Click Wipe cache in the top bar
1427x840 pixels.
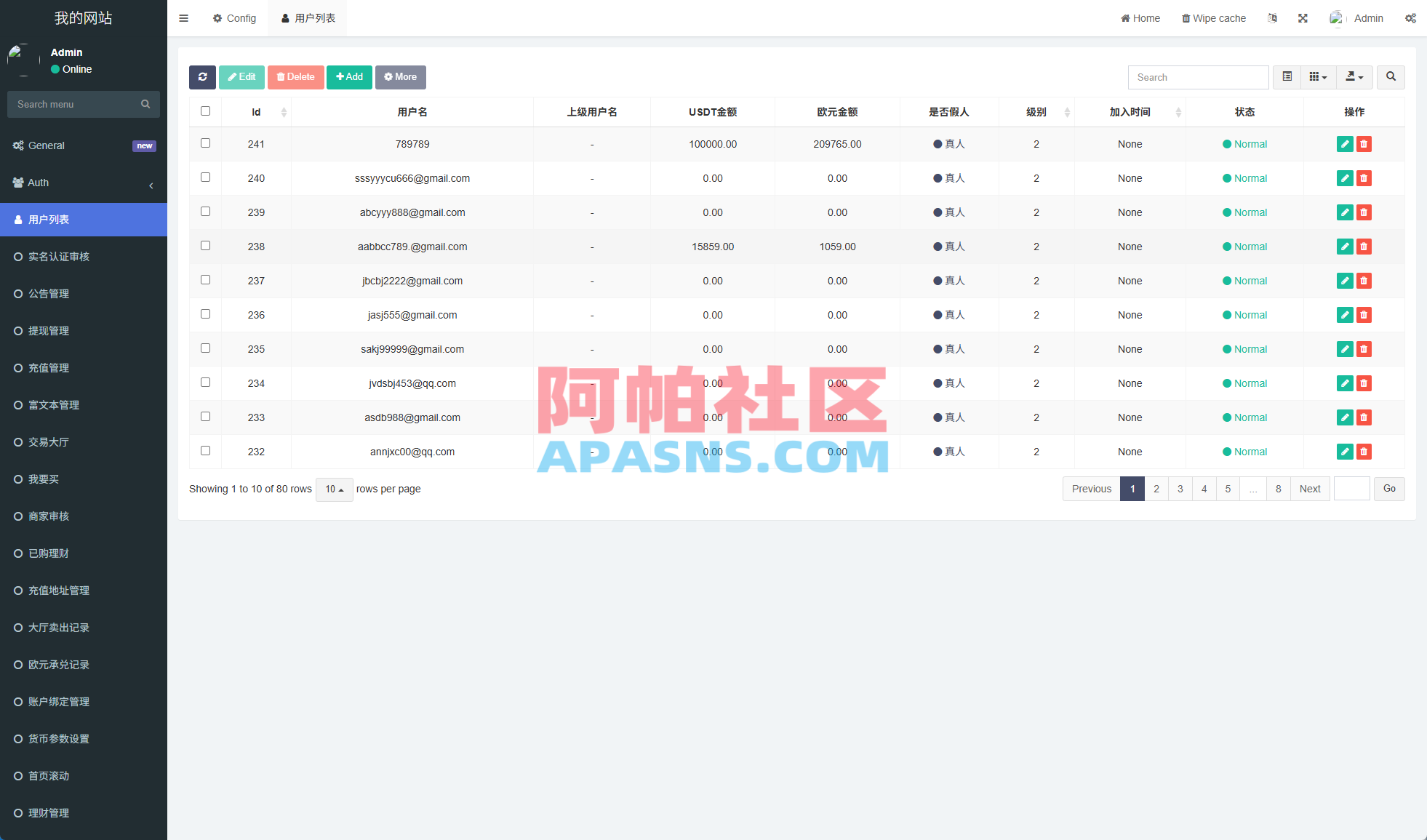(x=1213, y=17)
